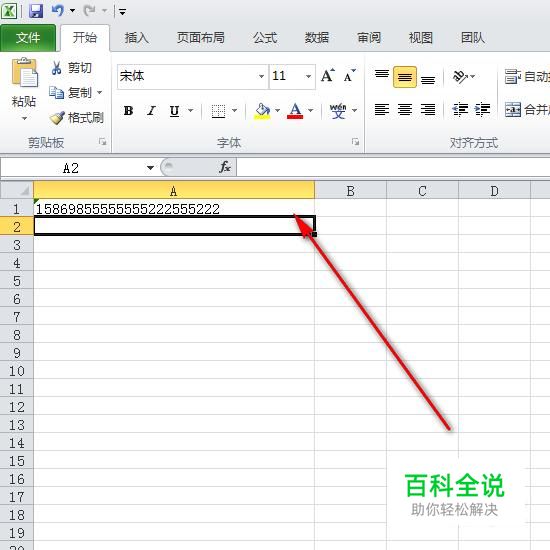The height and width of the screenshot is (550, 550).
Task: Open the 页面布局 tab
Action: 201,38
